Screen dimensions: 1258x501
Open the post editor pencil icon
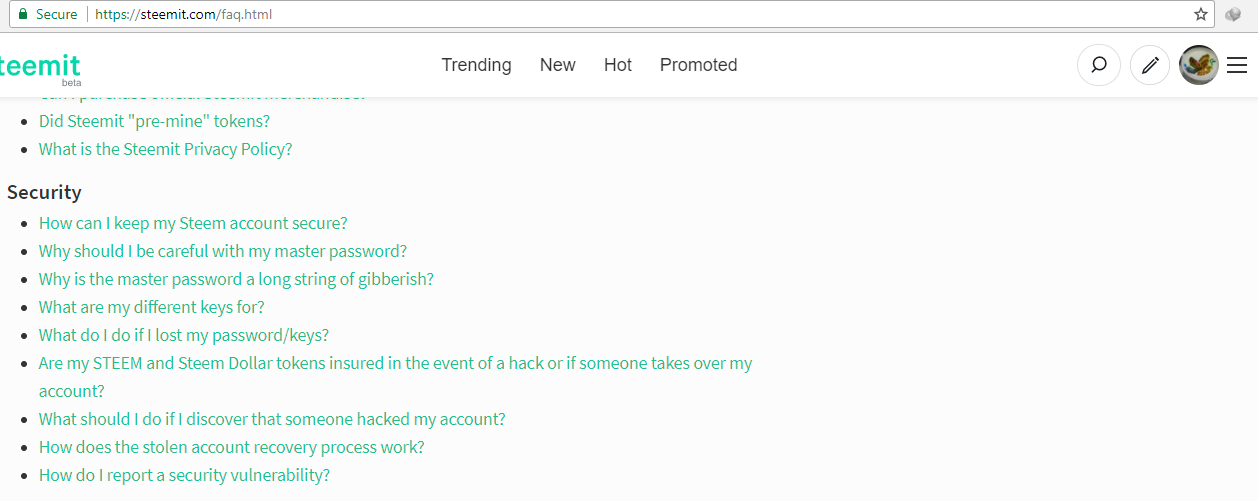click(1150, 65)
